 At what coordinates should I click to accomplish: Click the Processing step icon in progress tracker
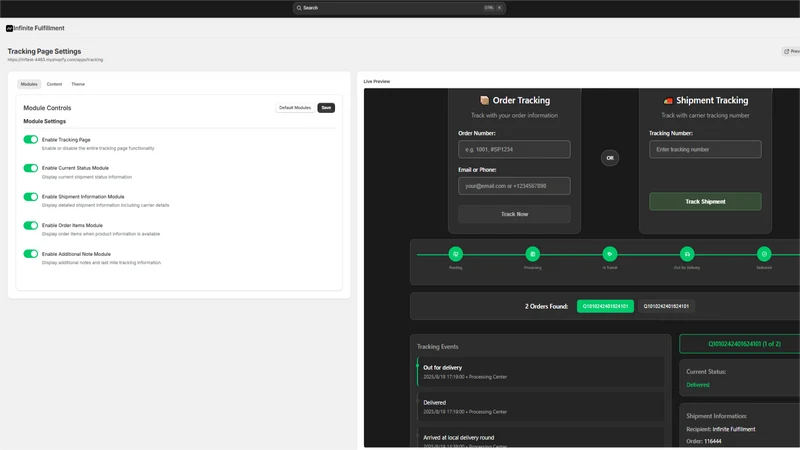tap(533, 254)
